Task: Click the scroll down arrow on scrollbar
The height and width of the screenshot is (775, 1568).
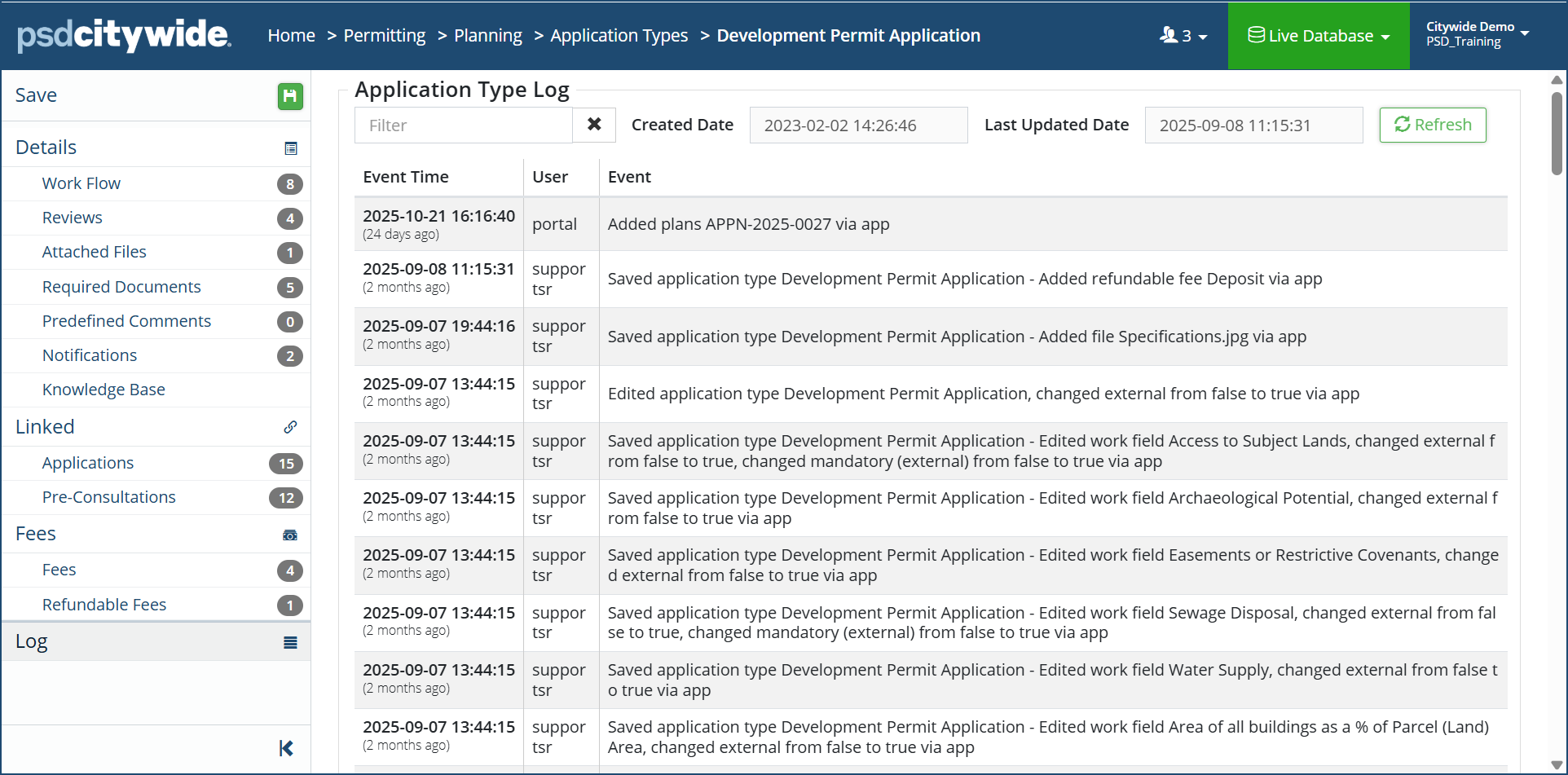Action: [x=1557, y=764]
